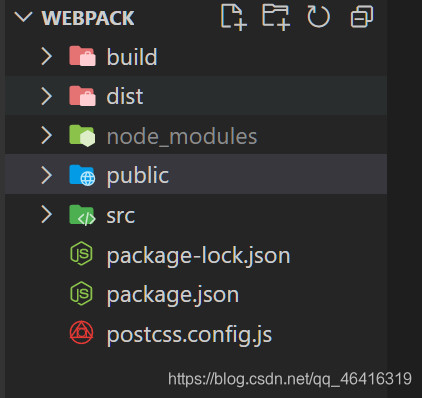Click the green node_modules folder icon

click(x=82, y=136)
